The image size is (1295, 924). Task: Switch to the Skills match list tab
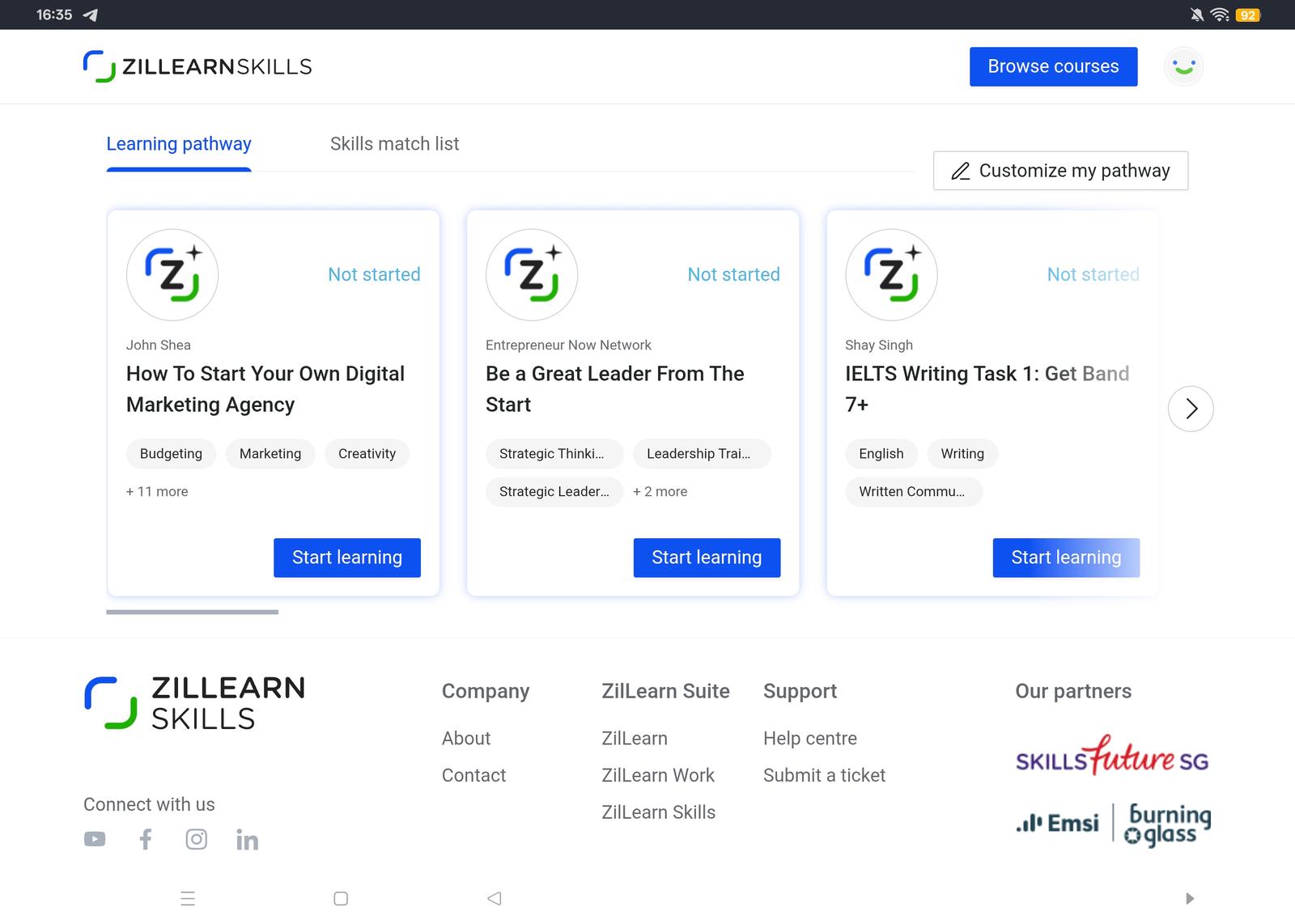click(394, 144)
